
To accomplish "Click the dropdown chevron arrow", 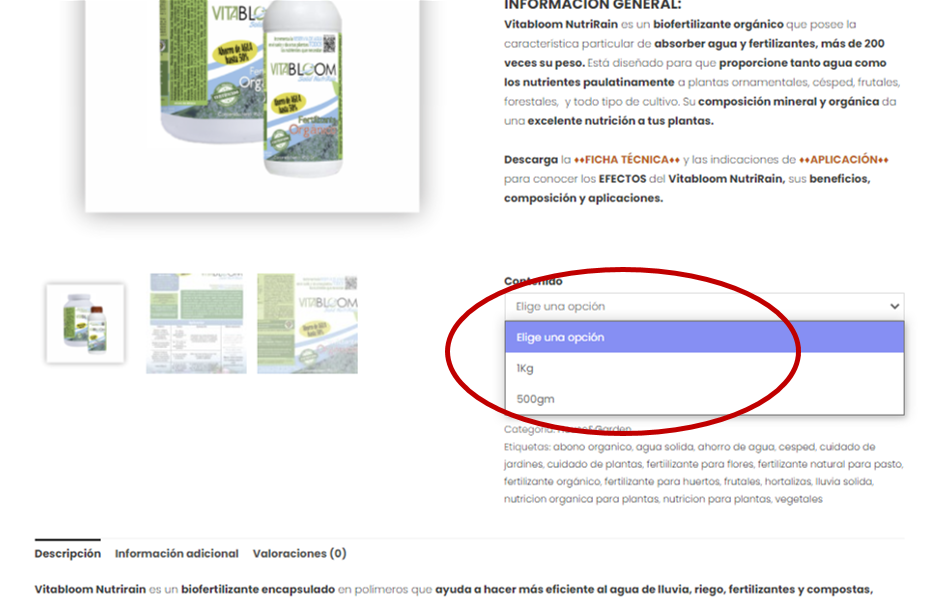I will (x=894, y=306).
